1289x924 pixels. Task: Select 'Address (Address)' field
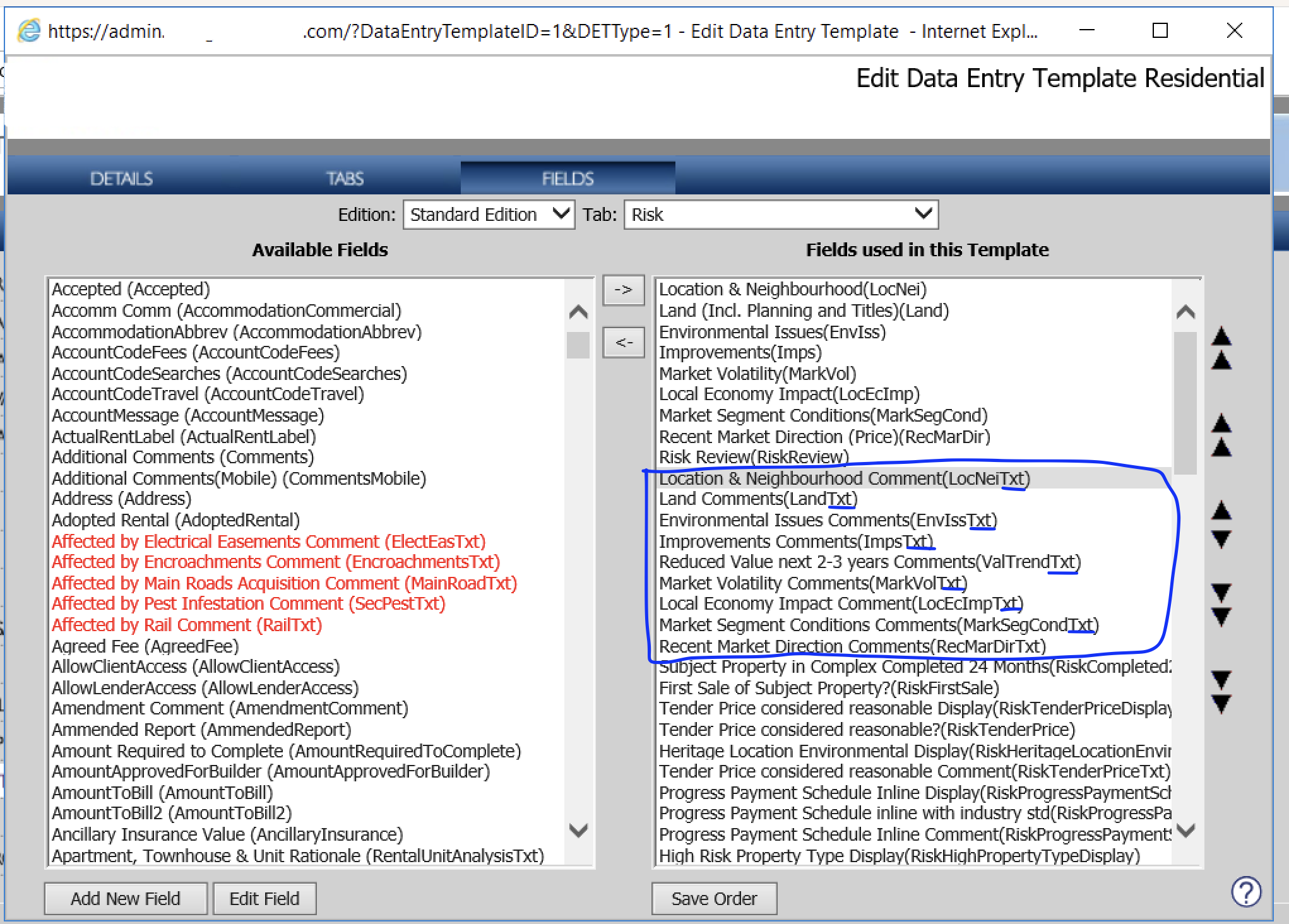(x=121, y=499)
